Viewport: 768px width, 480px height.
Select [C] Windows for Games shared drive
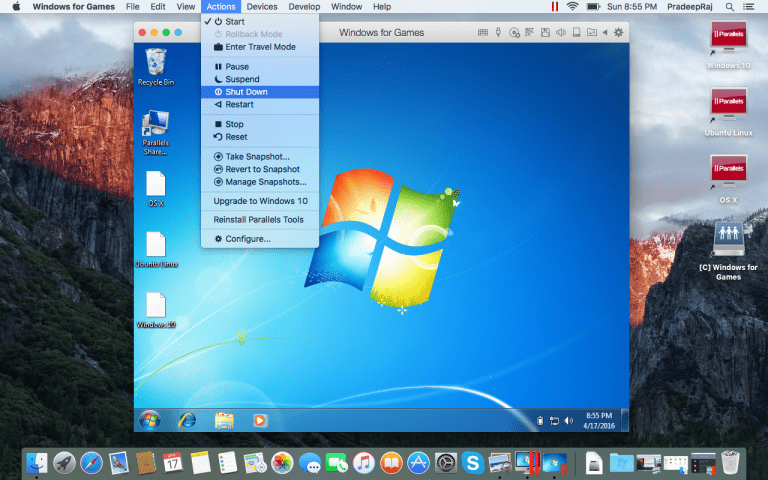728,251
